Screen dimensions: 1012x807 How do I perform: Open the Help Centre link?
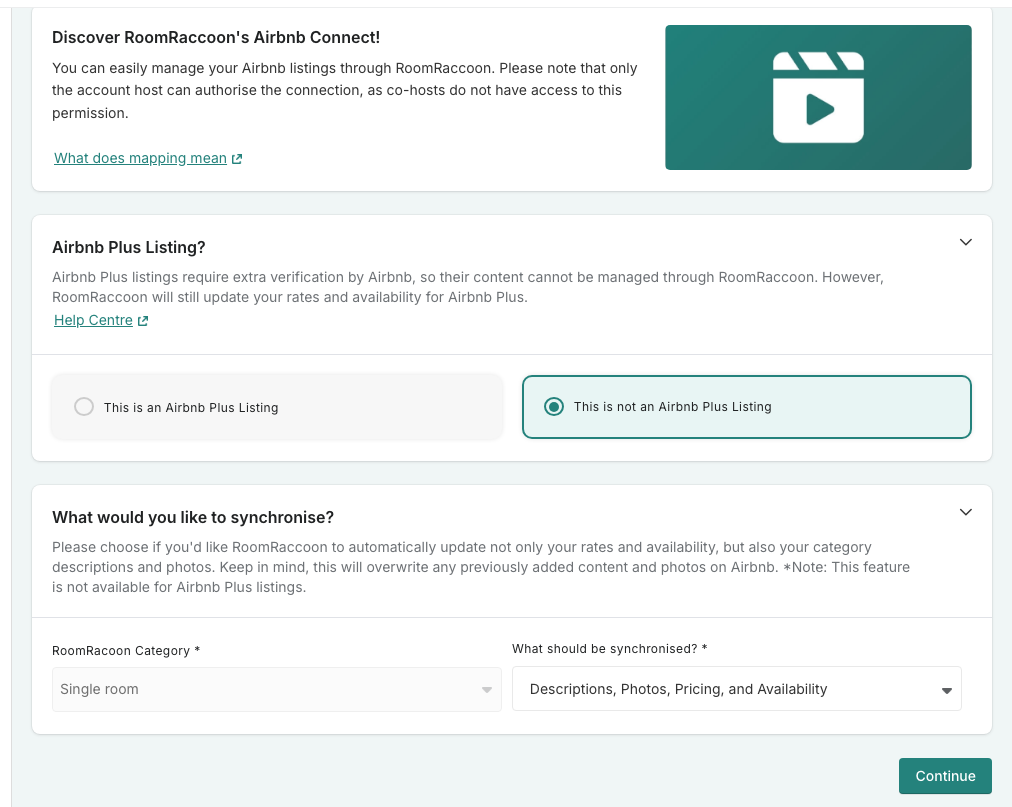tap(93, 320)
